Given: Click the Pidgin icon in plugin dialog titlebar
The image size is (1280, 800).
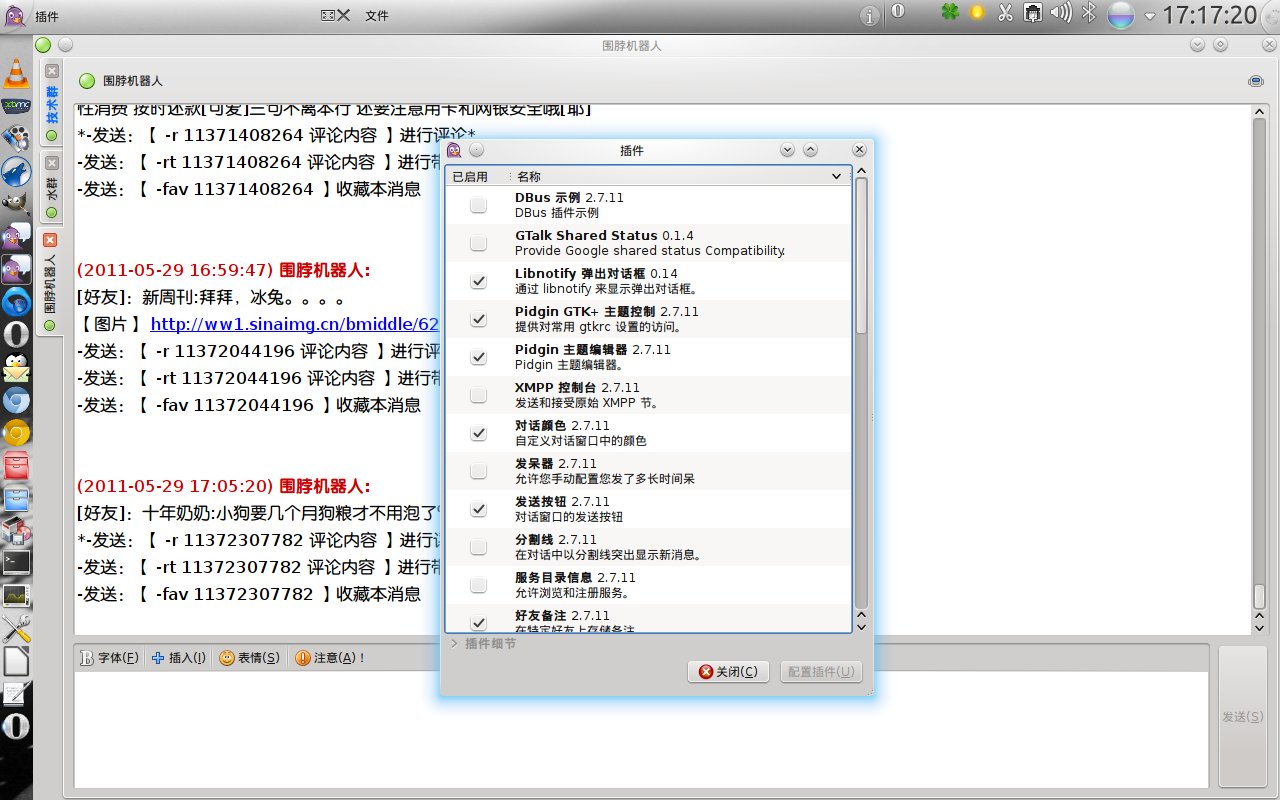Looking at the screenshot, I should pyautogui.click(x=454, y=150).
